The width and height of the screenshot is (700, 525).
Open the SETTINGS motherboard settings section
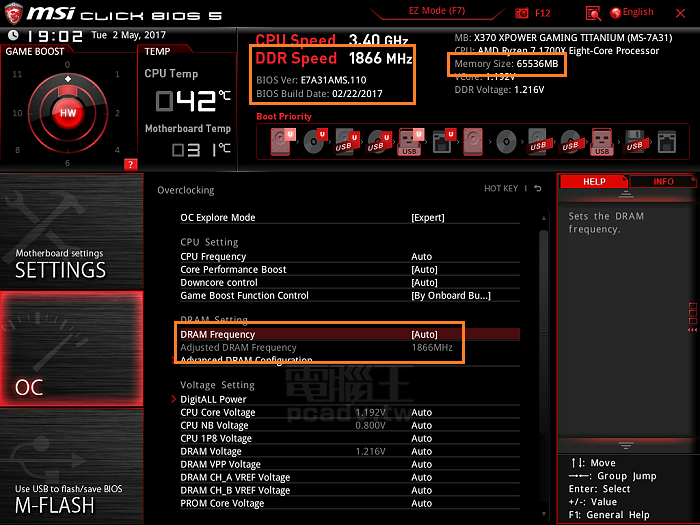pos(71,231)
